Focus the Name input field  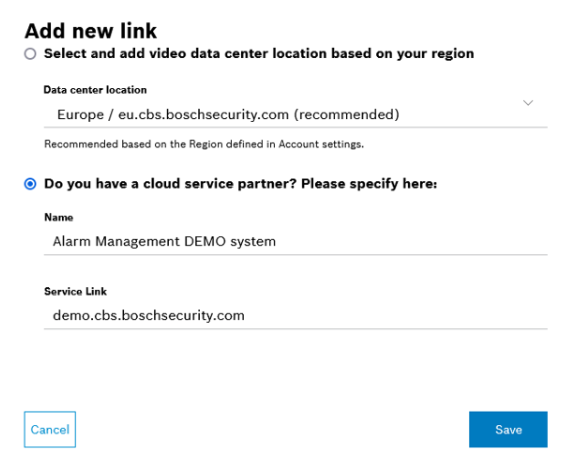click(295, 242)
